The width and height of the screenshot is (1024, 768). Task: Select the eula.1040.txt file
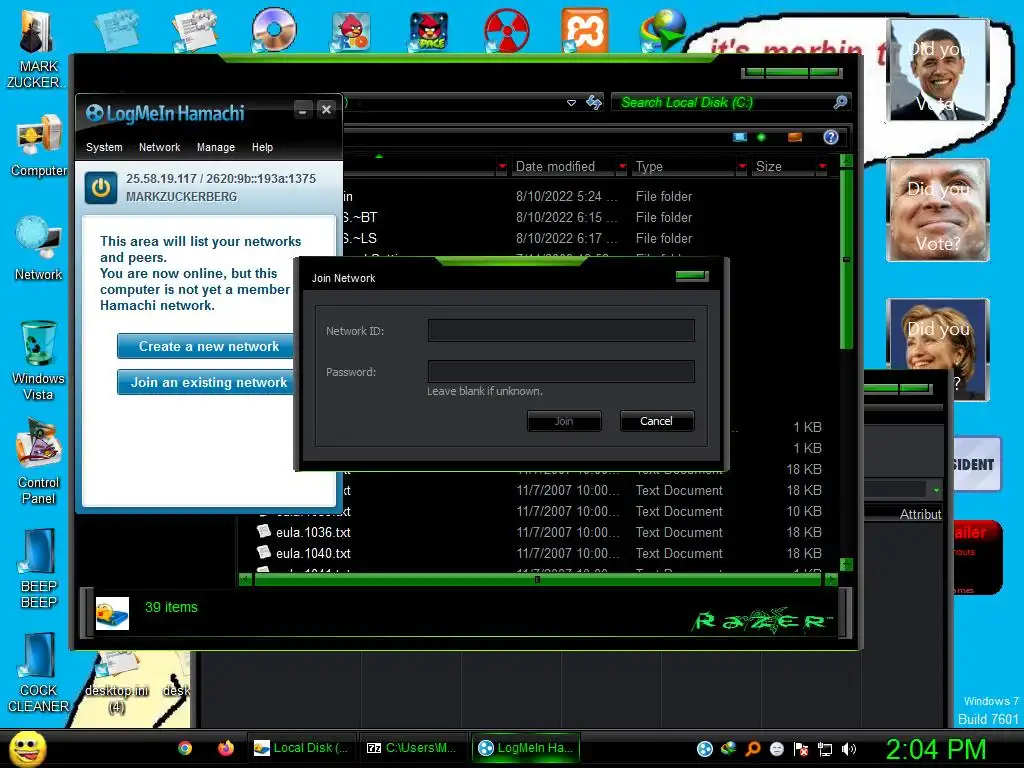(313, 553)
